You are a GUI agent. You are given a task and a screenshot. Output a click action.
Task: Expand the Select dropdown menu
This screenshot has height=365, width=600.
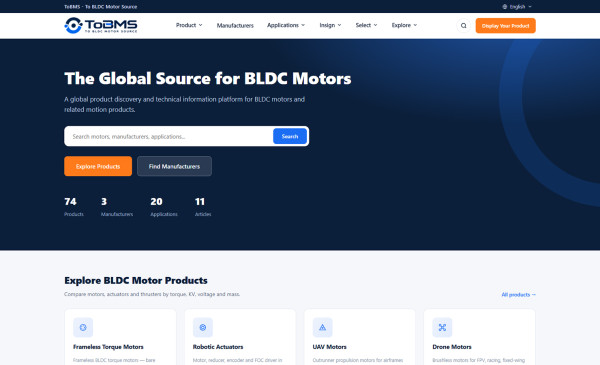[366, 25]
